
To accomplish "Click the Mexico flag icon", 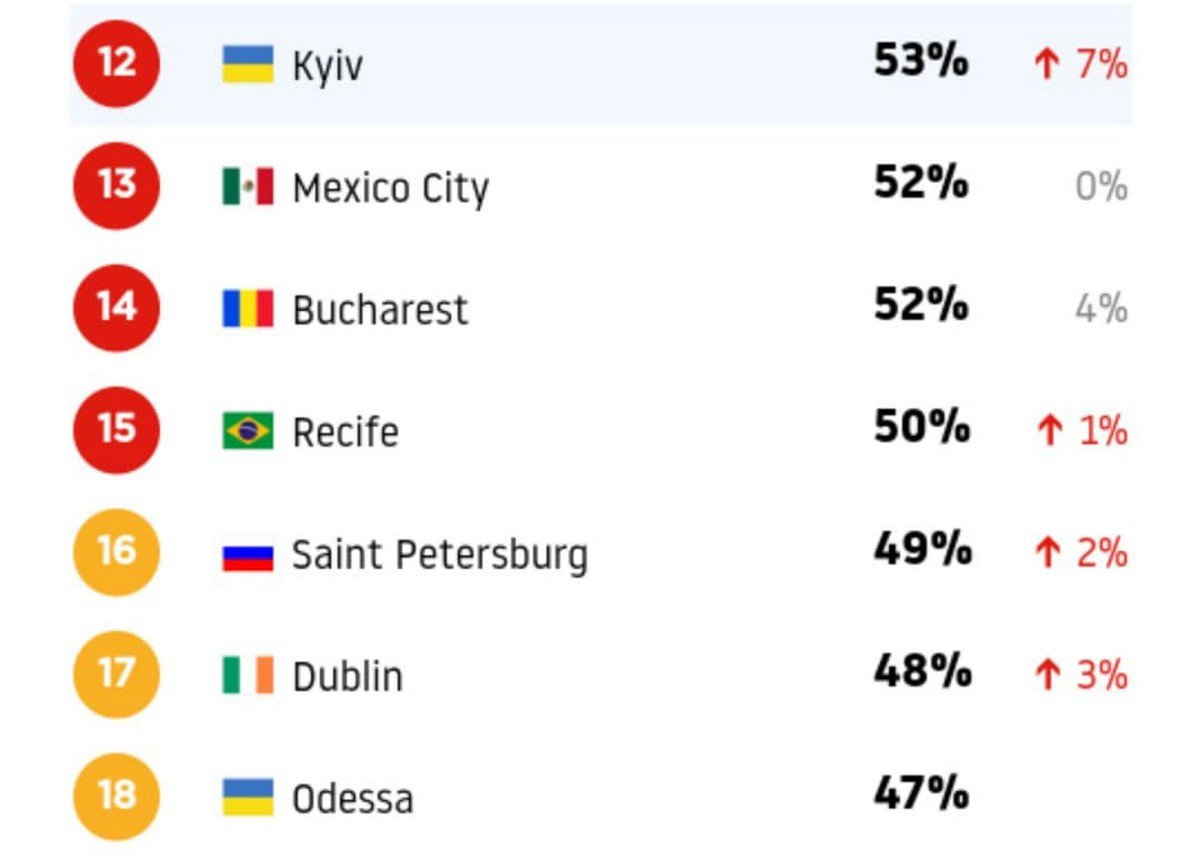I will (247, 187).
